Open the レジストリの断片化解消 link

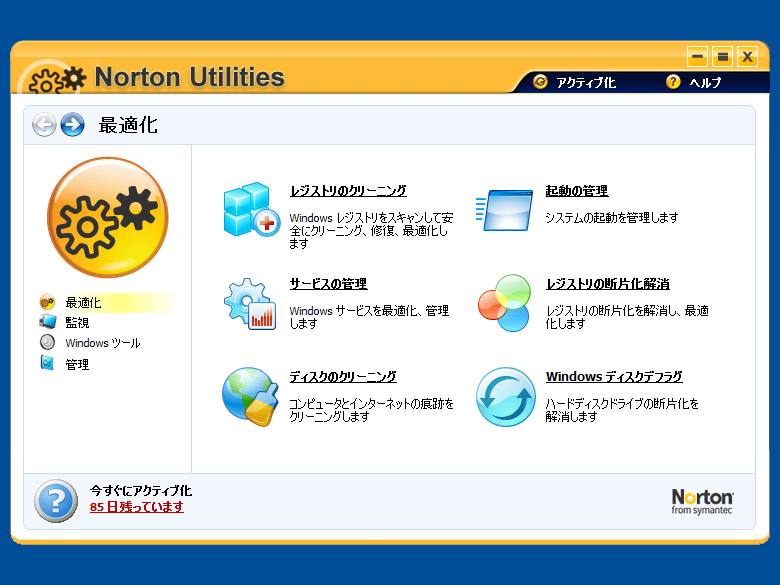click(607, 284)
